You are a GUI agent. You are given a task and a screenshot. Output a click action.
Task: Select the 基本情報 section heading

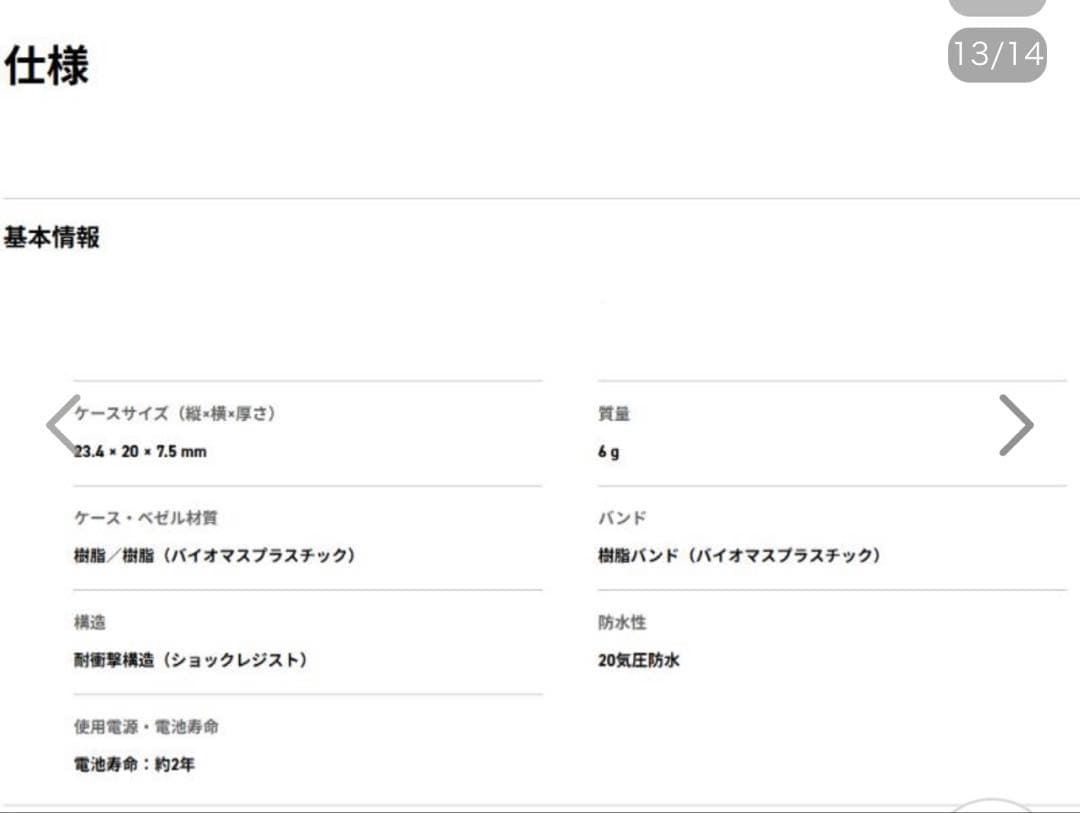click(52, 238)
